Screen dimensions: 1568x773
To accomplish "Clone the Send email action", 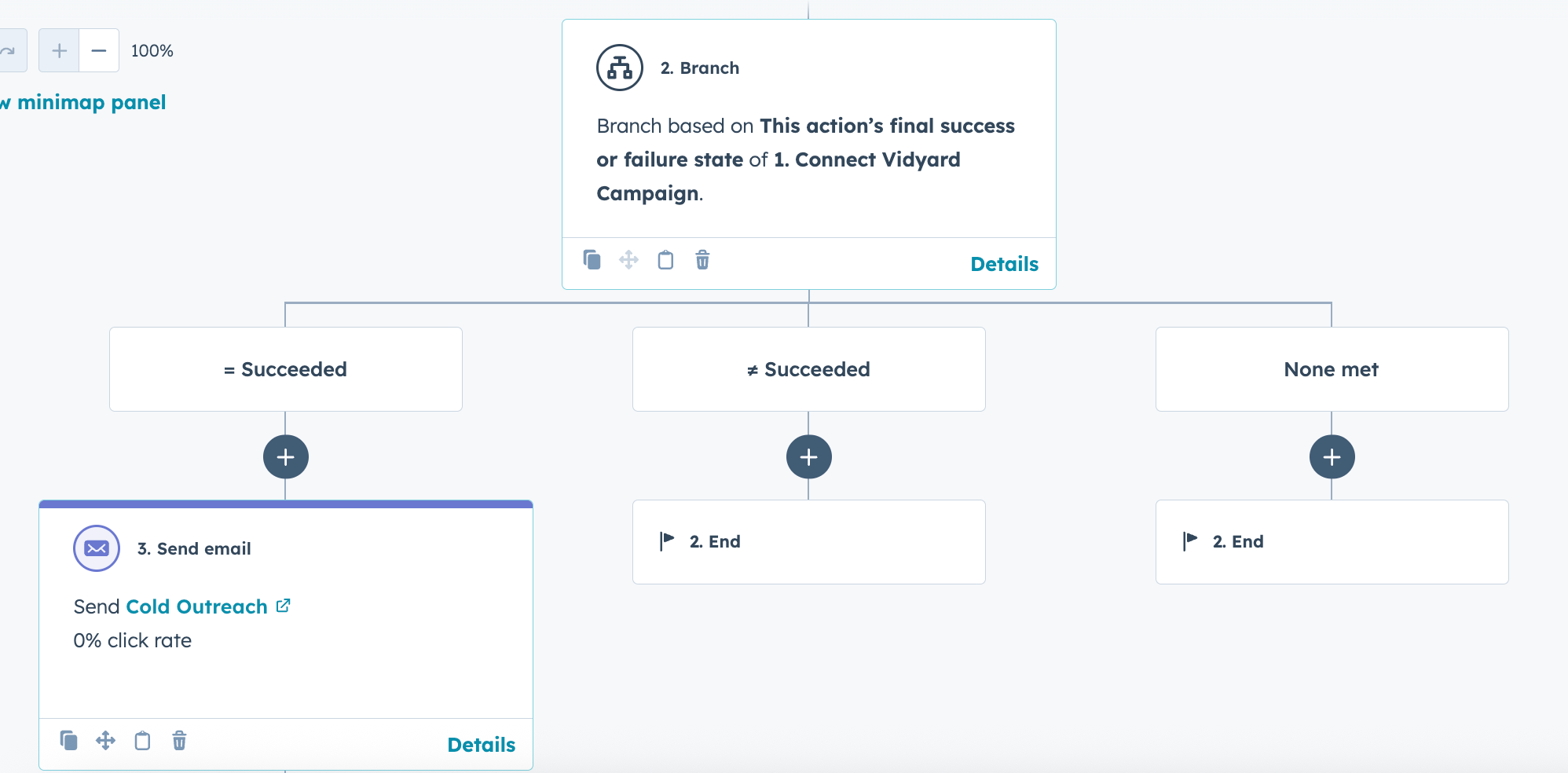I will 68,741.
